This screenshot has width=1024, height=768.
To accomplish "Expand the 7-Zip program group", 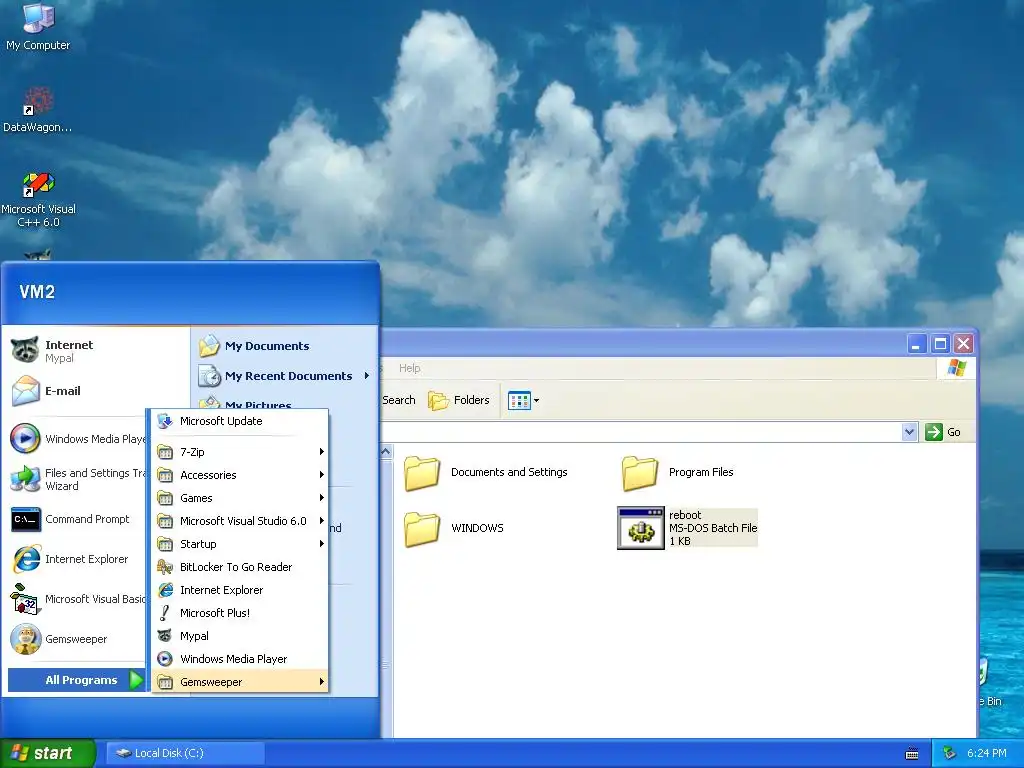I will (x=240, y=452).
